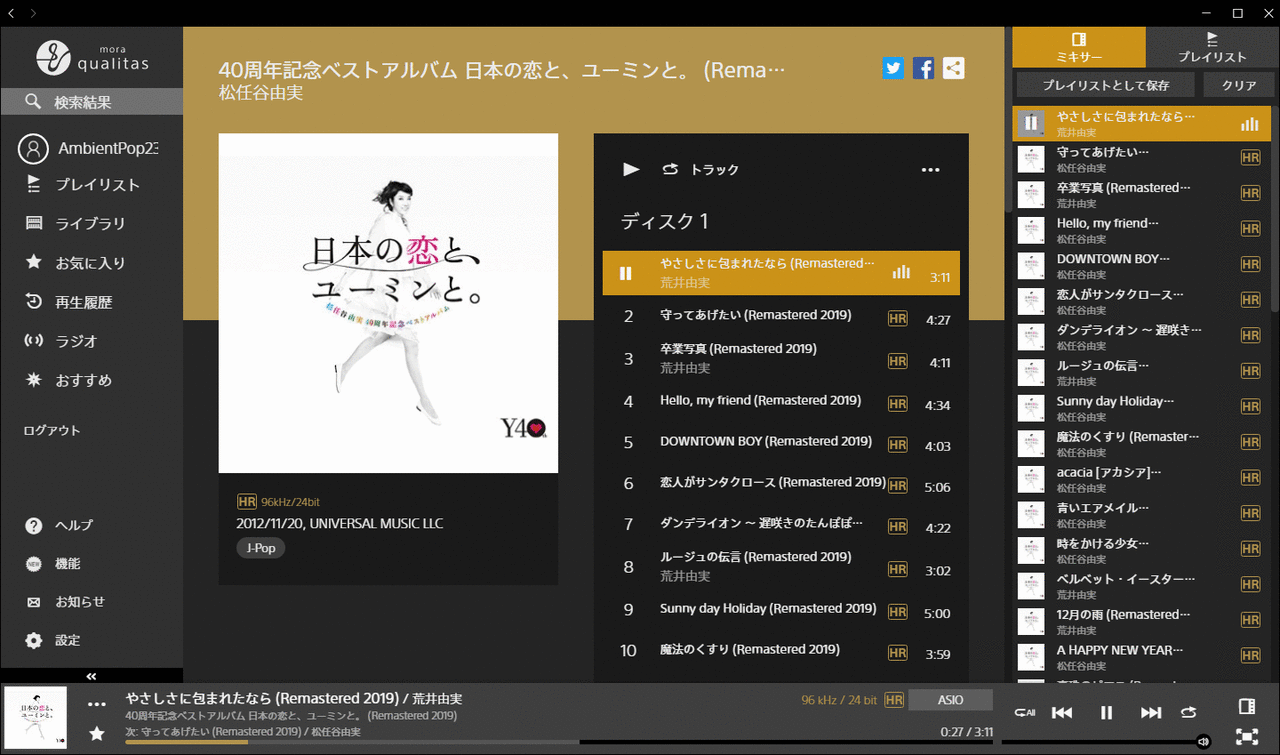The height and width of the screenshot is (755, 1280).
Task: Play track 10 魔法のくすり
Action: pos(781,651)
